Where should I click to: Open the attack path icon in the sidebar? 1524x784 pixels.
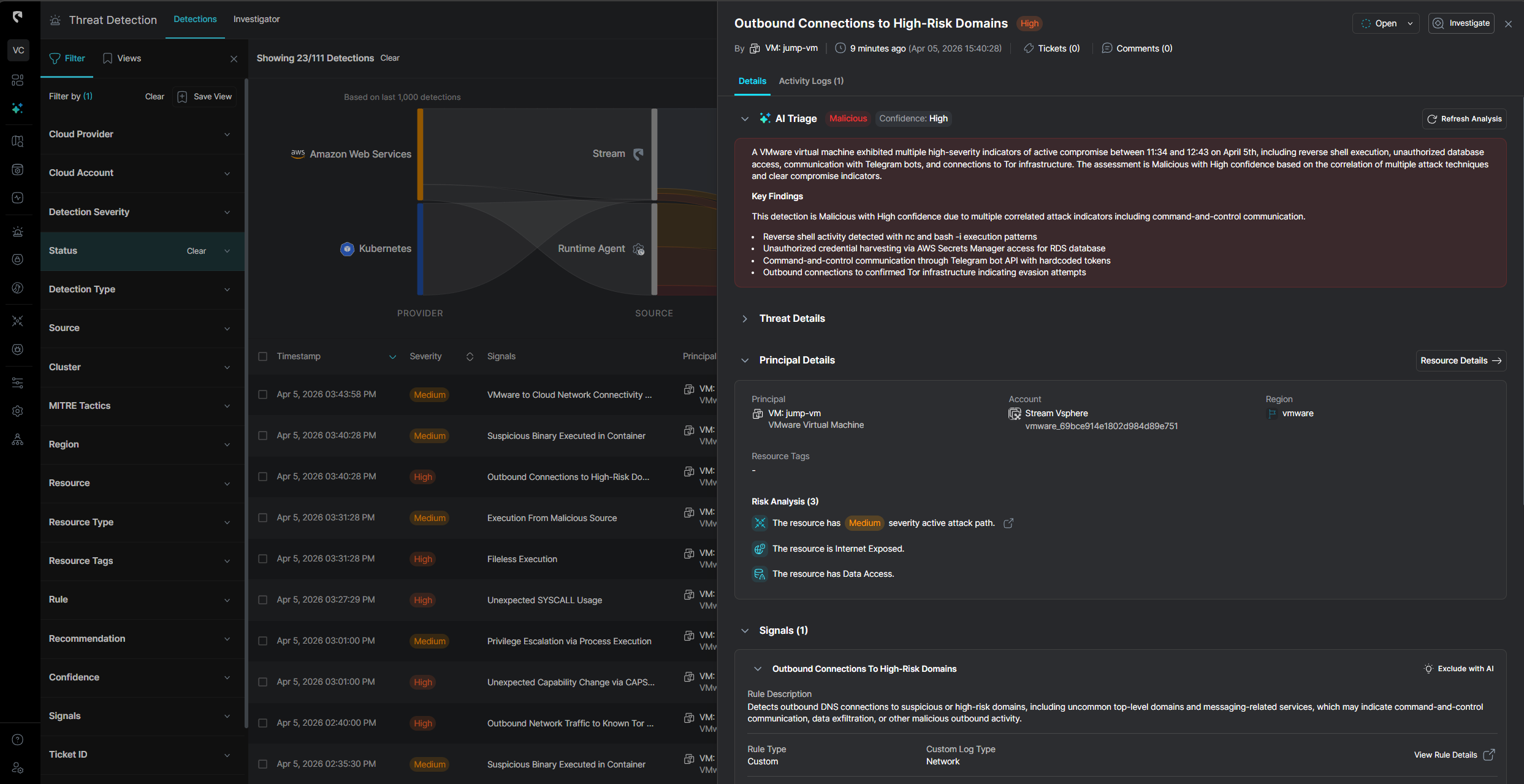coord(18,321)
